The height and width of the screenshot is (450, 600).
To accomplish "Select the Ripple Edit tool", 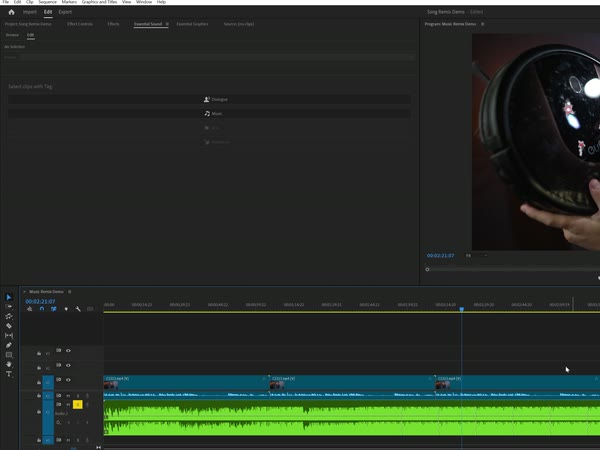I will click(9, 316).
